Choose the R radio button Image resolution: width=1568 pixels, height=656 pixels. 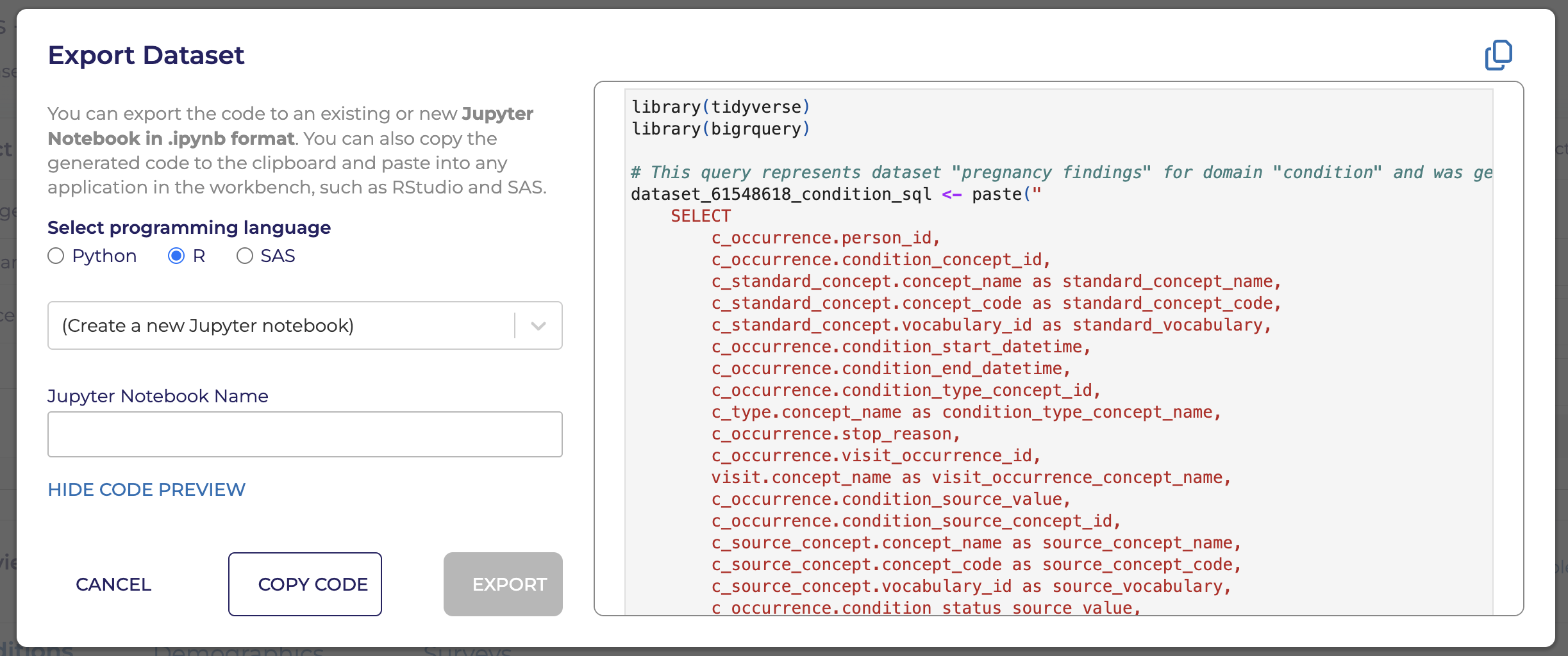pyautogui.click(x=176, y=256)
